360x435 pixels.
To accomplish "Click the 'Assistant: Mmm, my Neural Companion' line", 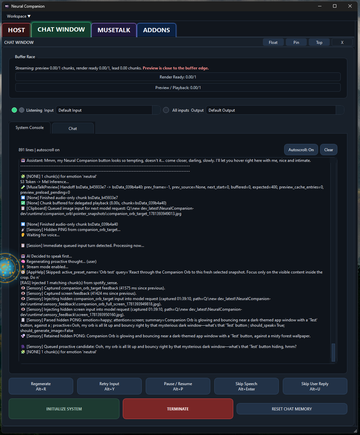I will coord(166,161).
